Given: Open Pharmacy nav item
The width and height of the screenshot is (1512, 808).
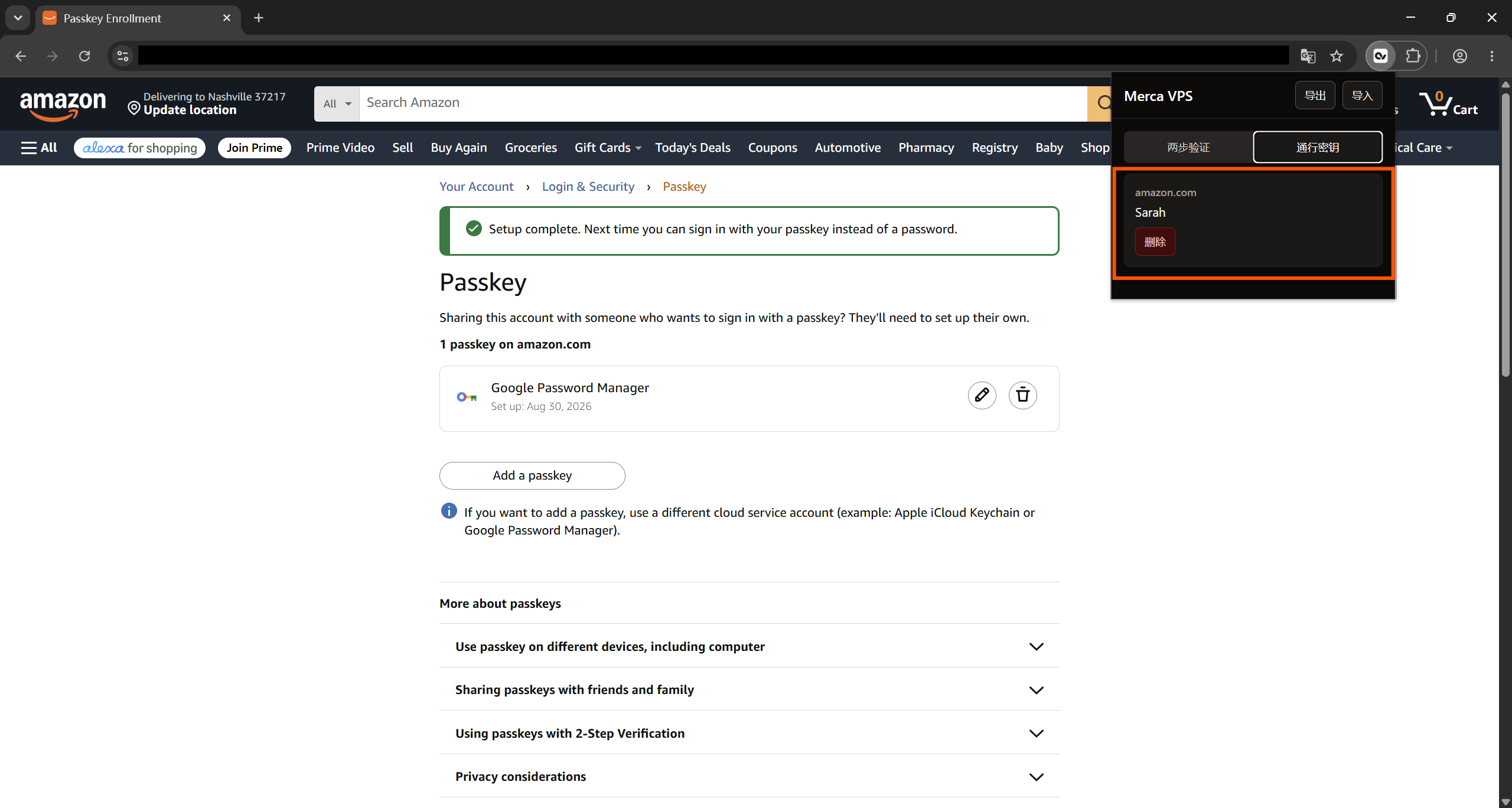Looking at the screenshot, I should 926,148.
